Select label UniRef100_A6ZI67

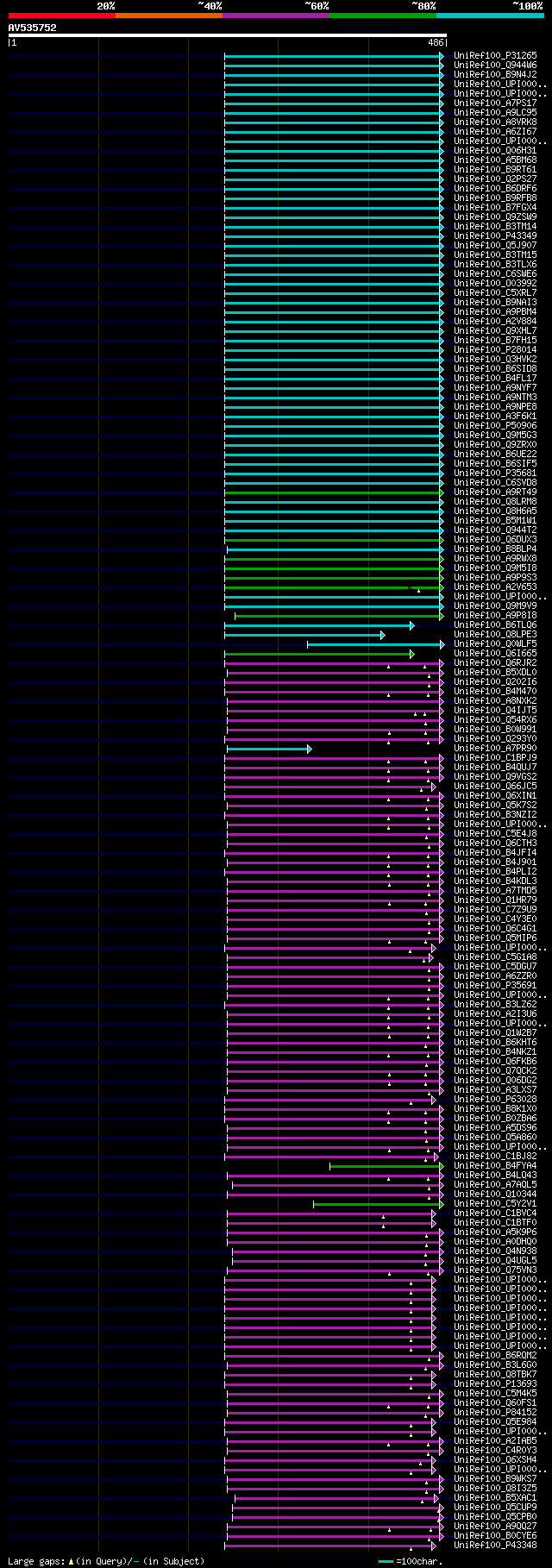(495, 132)
